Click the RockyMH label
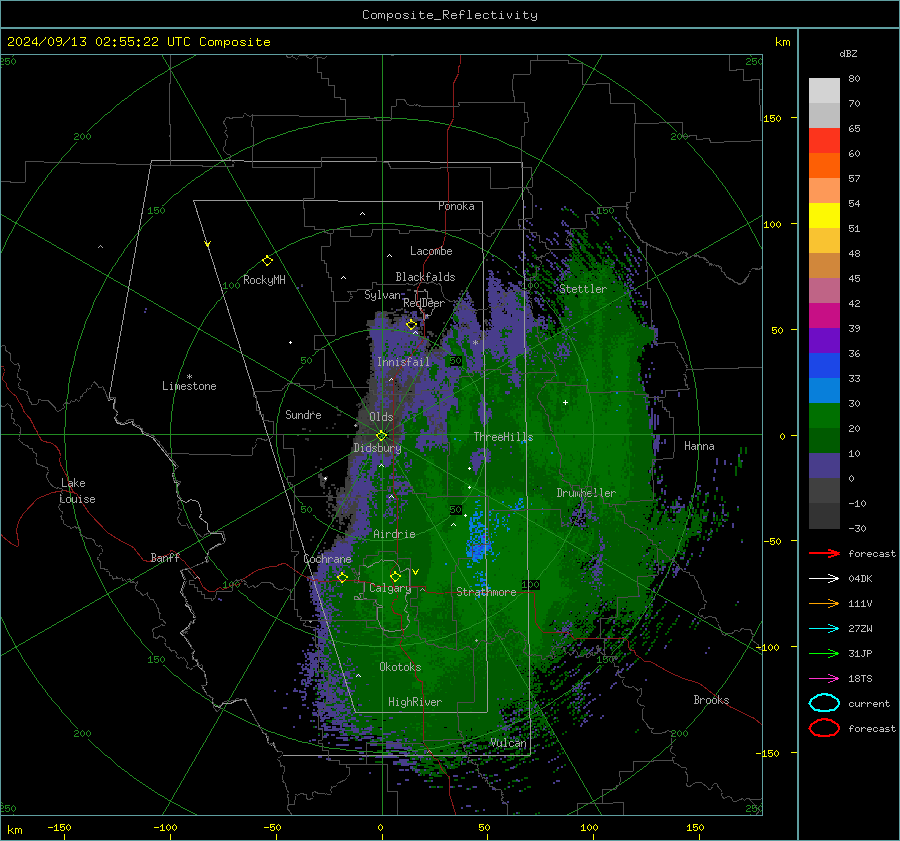The width and height of the screenshot is (900, 841). coord(264,280)
